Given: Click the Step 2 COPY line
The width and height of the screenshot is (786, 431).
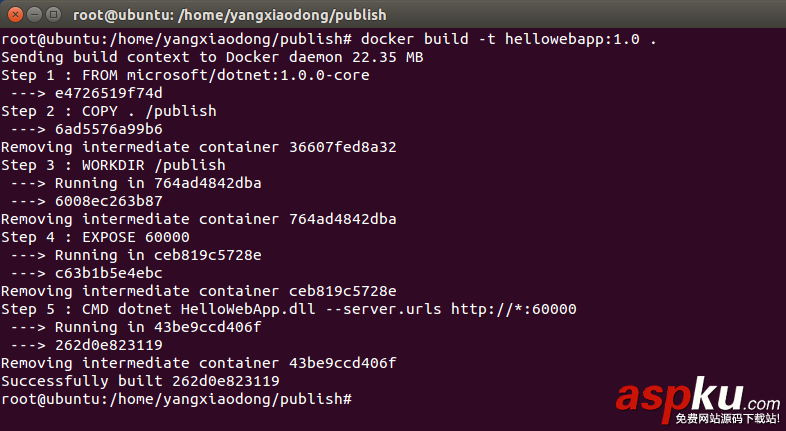Looking at the screenshot, I should tap(108, 111).
